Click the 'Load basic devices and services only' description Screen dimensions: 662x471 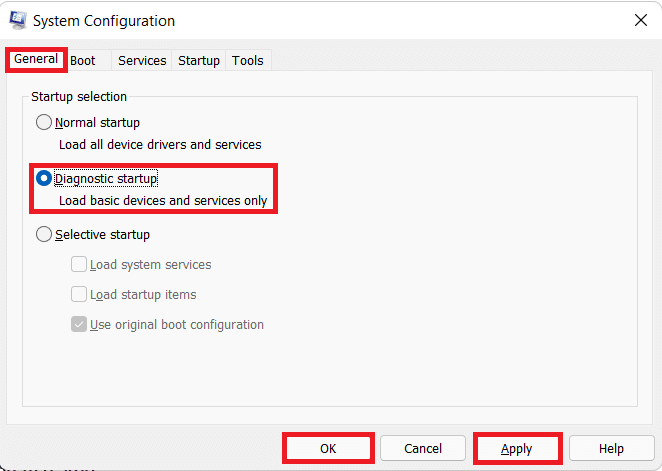(x=163, y=201)
